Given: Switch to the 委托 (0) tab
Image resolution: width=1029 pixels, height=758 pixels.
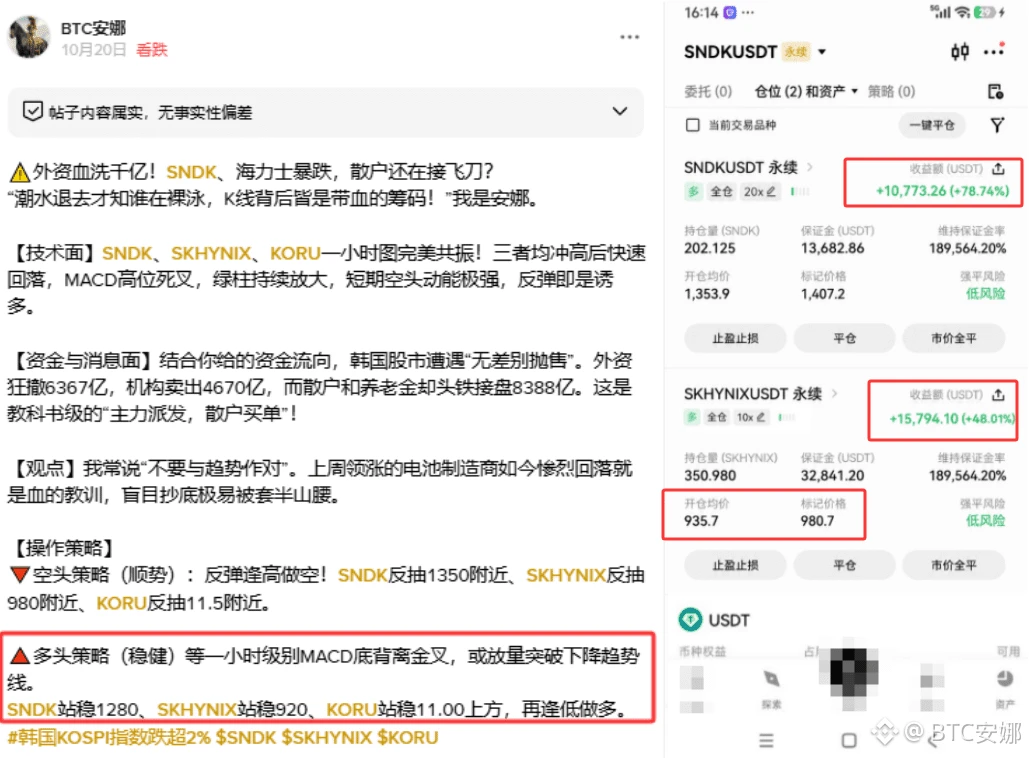Looking at the screenshot, I should [708, 91].
